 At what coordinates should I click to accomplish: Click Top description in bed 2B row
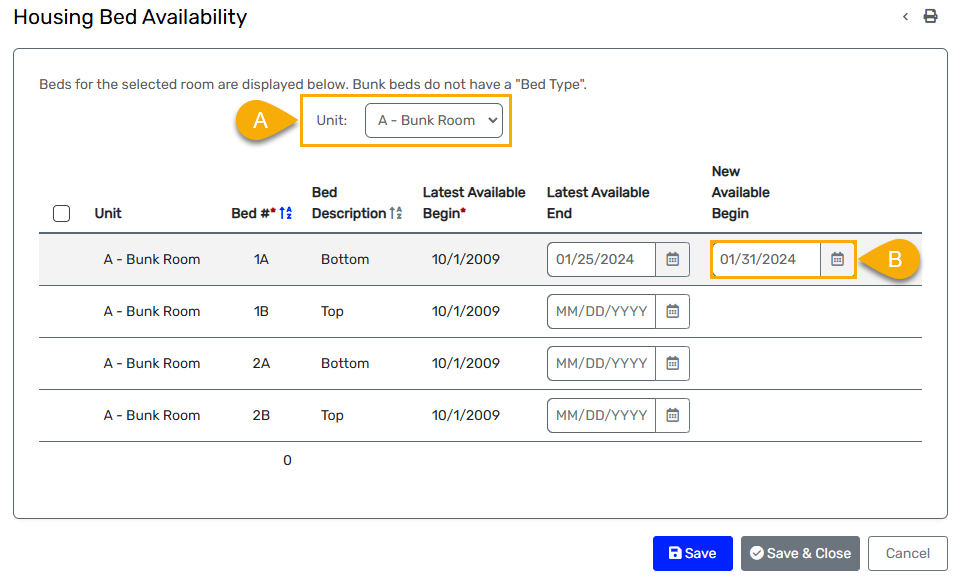[332, 415]
